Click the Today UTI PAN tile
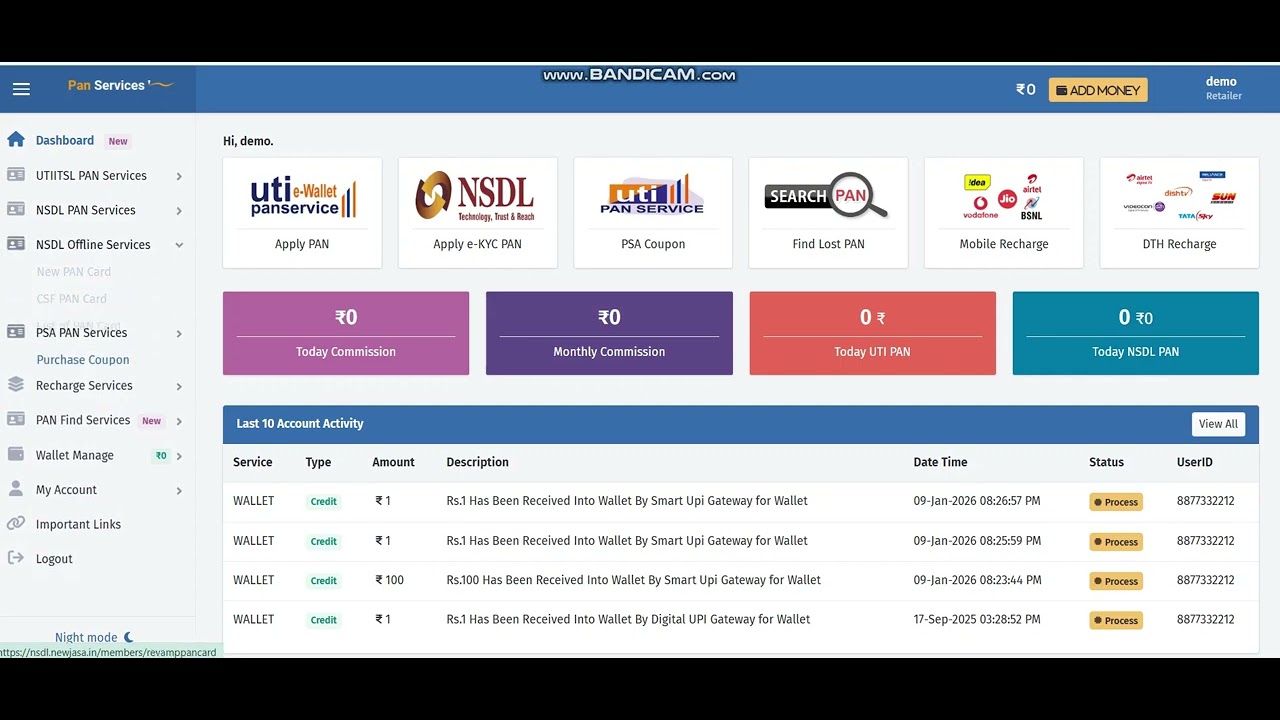The width and height of the screenshot is (1280, 720). click(x=872, y=333)
